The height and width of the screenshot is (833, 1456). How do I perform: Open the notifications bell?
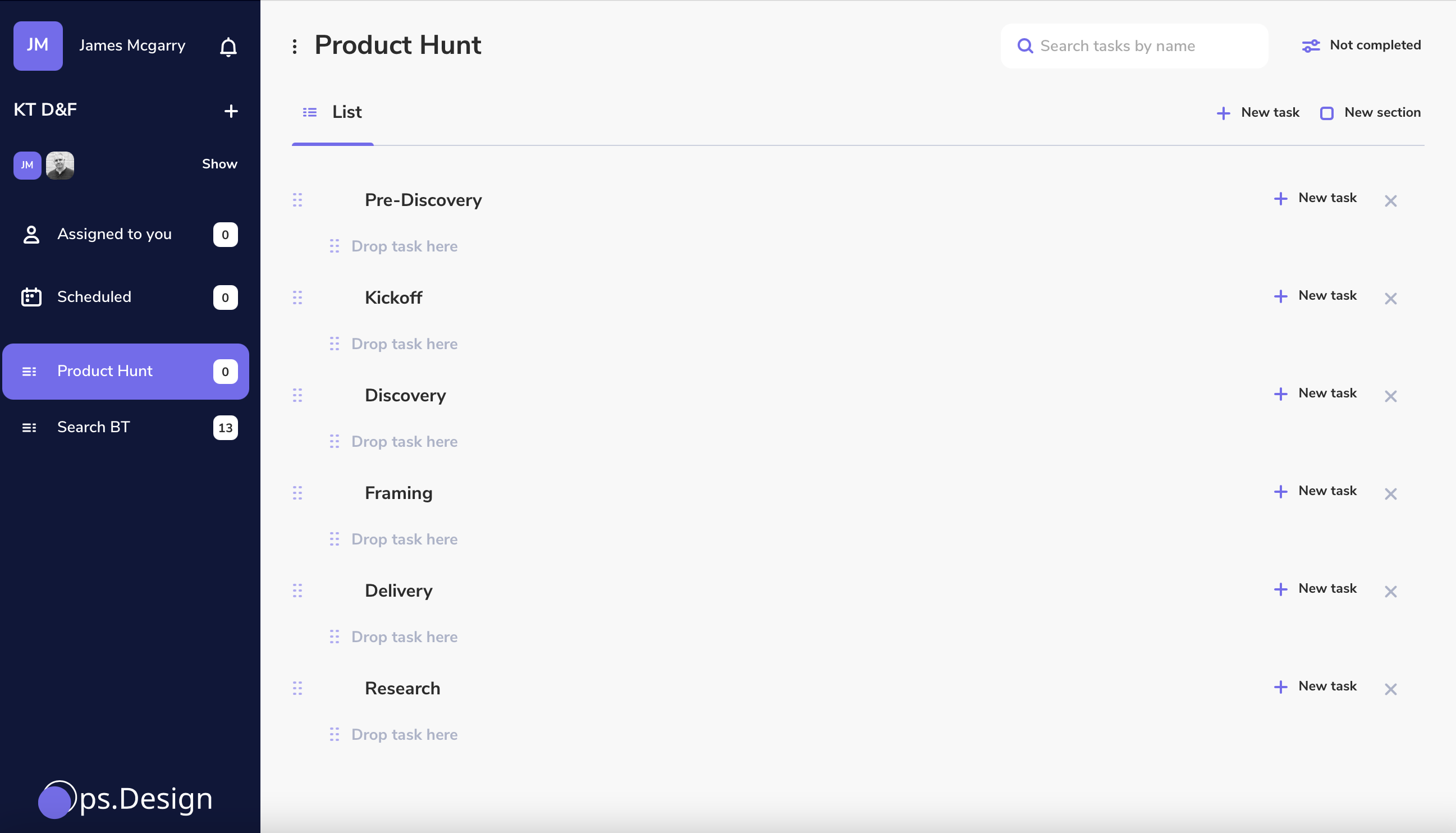coord(228,47)
